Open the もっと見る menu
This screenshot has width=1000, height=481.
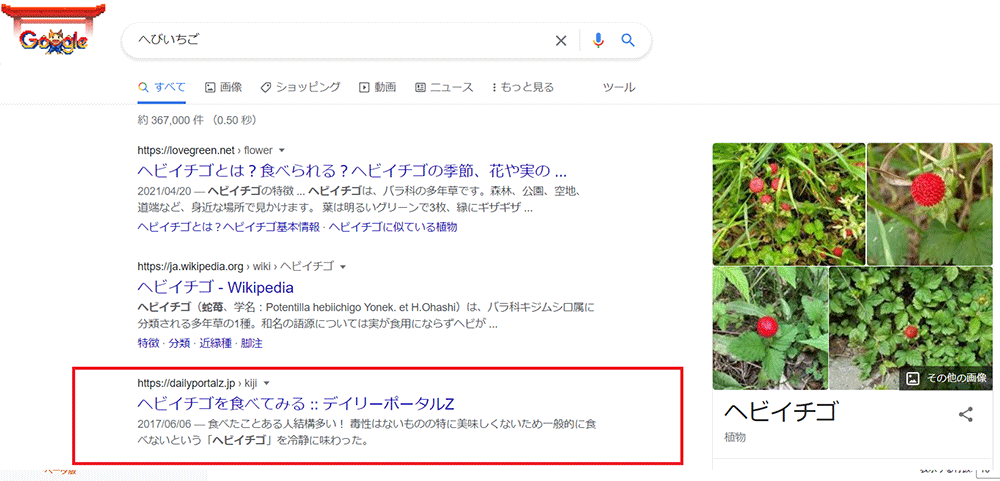pyautogui.click(x=523, y=87)
